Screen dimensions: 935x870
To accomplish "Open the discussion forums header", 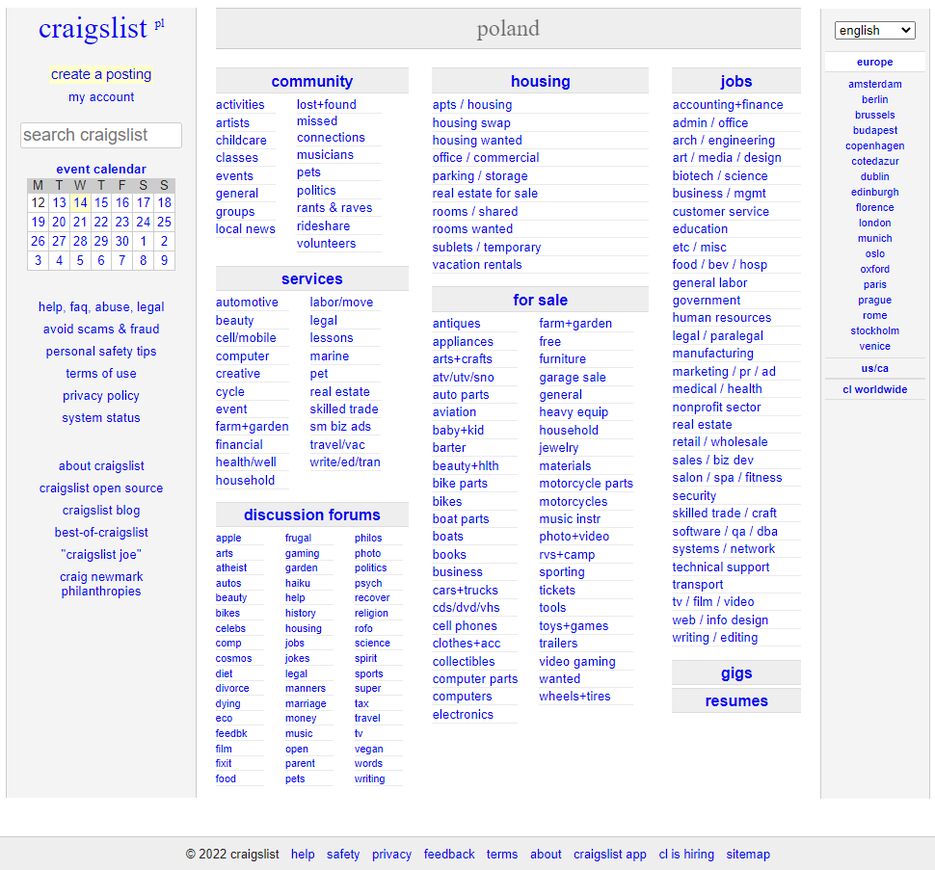I will 312,515.
